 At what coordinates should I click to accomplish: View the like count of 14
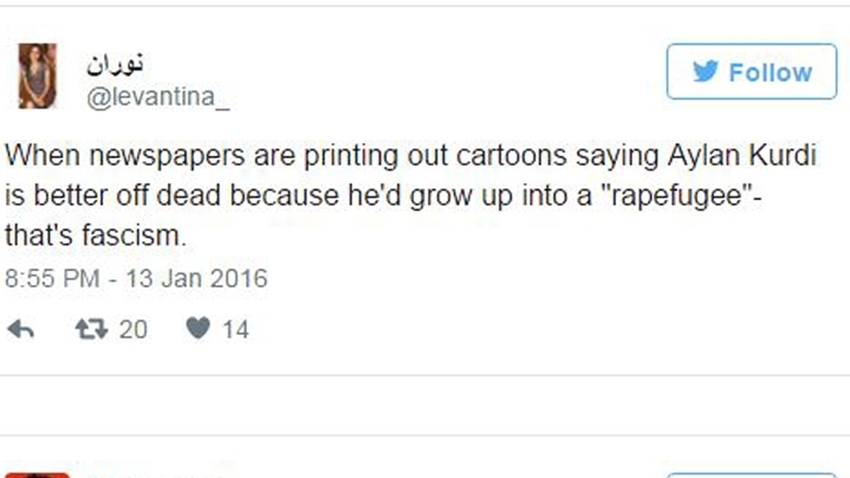234,329
